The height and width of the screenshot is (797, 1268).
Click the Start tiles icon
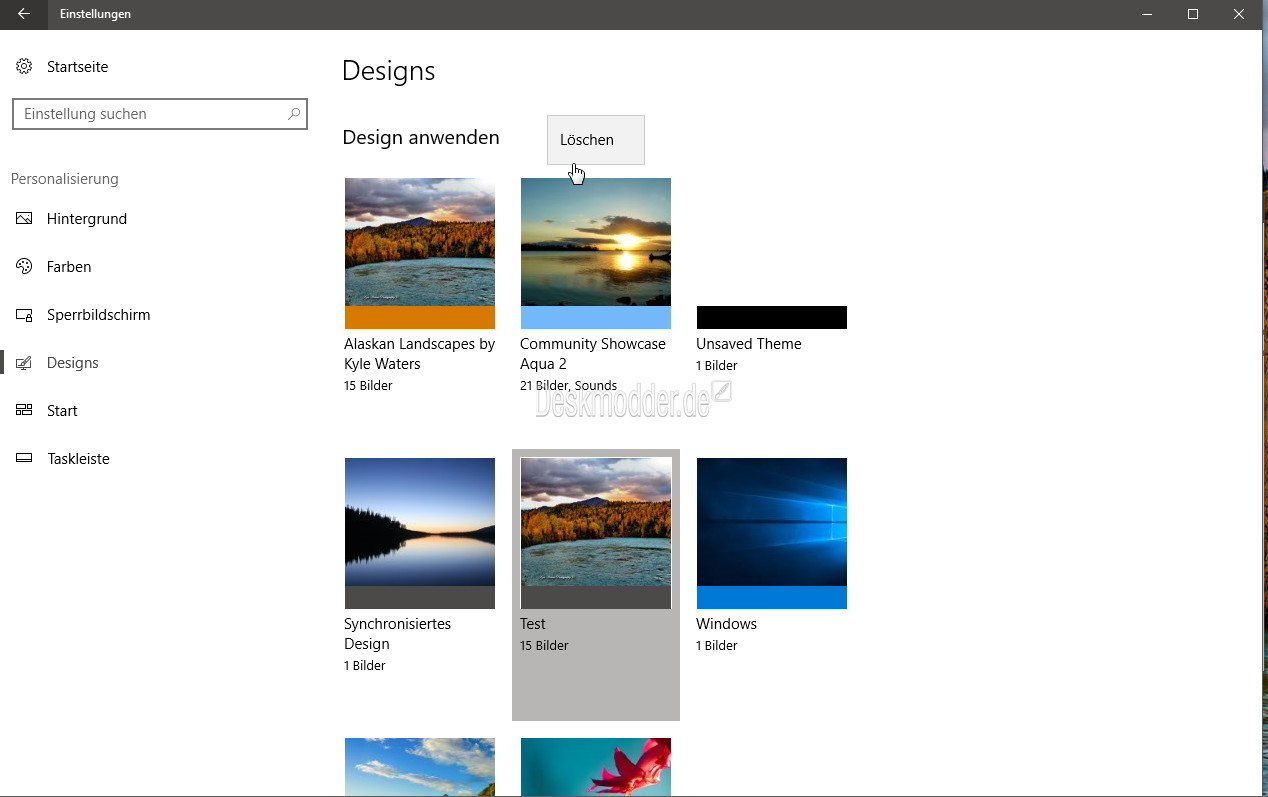pyautogui.click(x=24, y=411)
